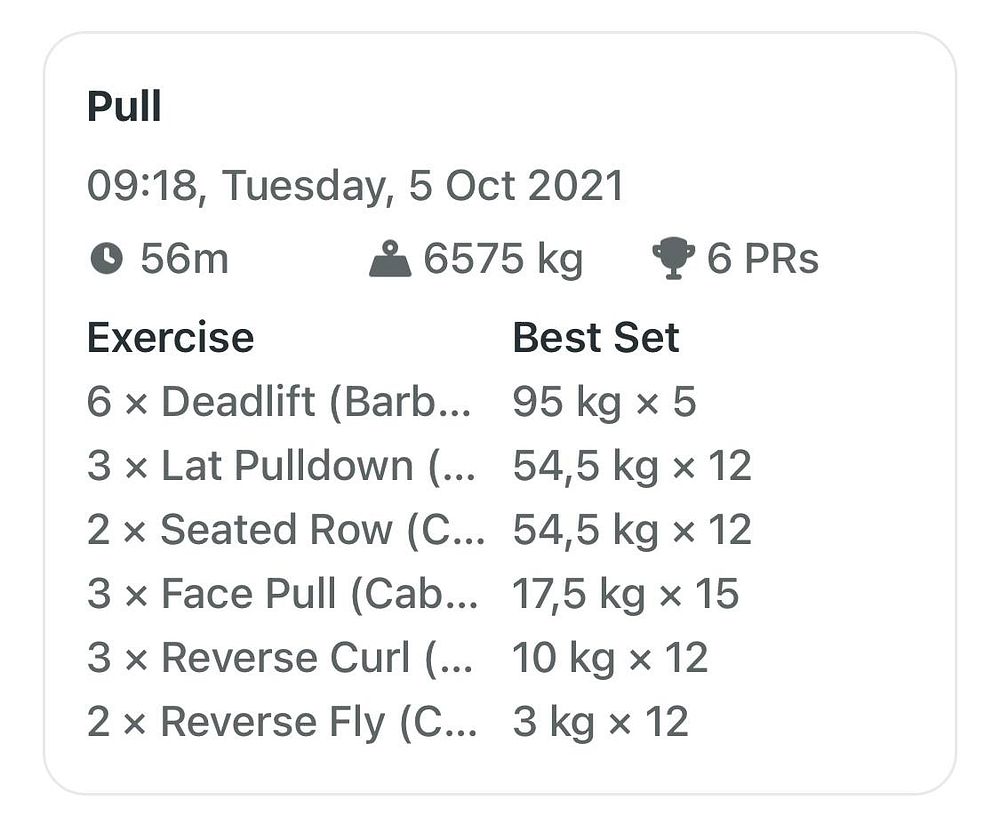The width and height of the screenshot is (1000, 832).
Task: Open the Deadlift (Barbell) exercise row
Action: point(280,402)
